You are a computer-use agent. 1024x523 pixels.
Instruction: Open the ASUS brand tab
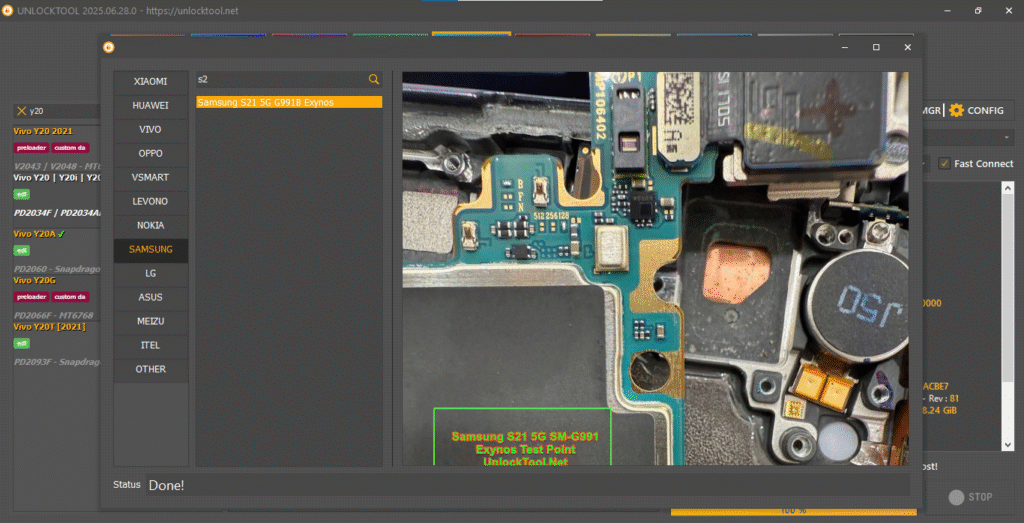[x=151, y=297]
